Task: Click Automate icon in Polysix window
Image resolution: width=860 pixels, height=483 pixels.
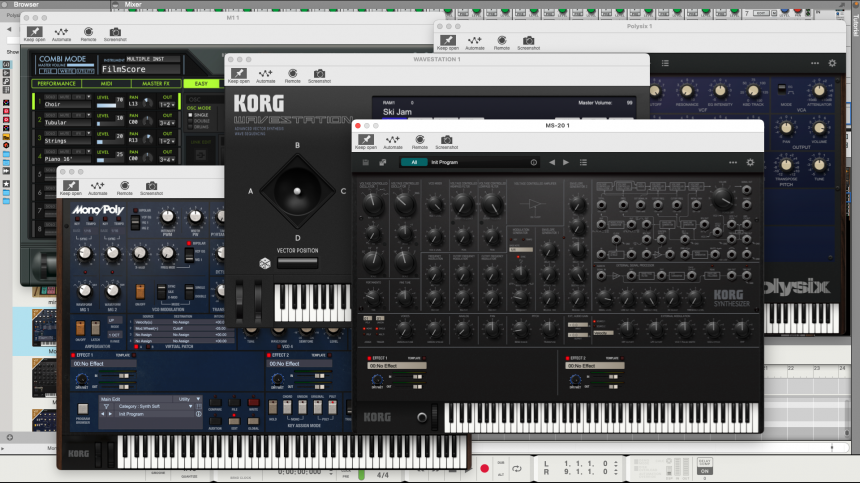Action: tap(474, 41)
